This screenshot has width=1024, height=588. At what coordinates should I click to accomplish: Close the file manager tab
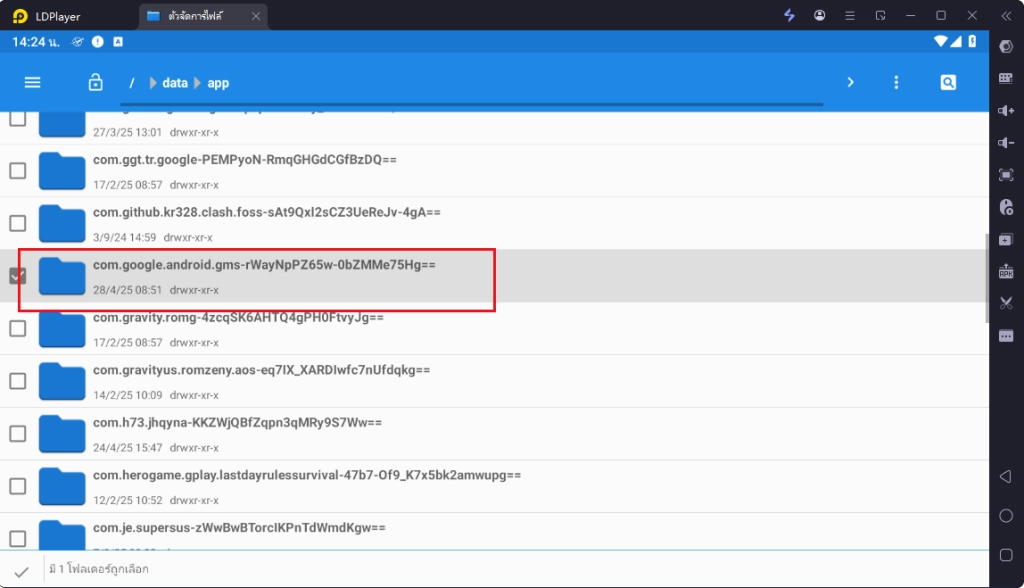pos(256,16)
